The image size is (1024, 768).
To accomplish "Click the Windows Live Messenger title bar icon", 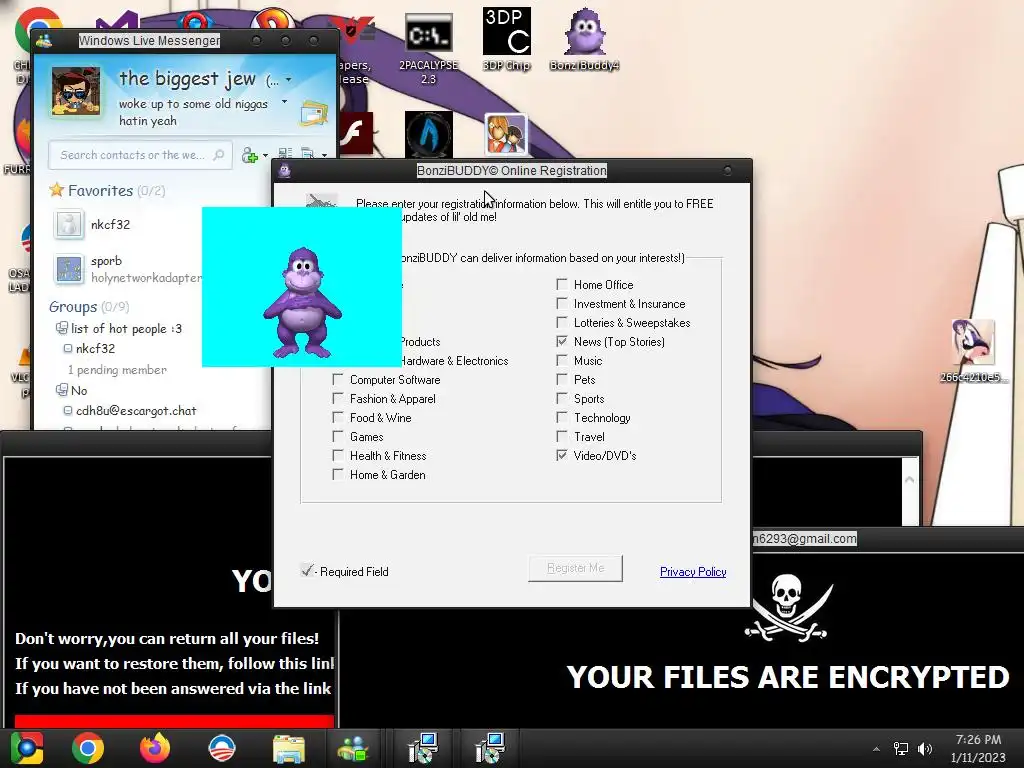I will pos(44,40).
